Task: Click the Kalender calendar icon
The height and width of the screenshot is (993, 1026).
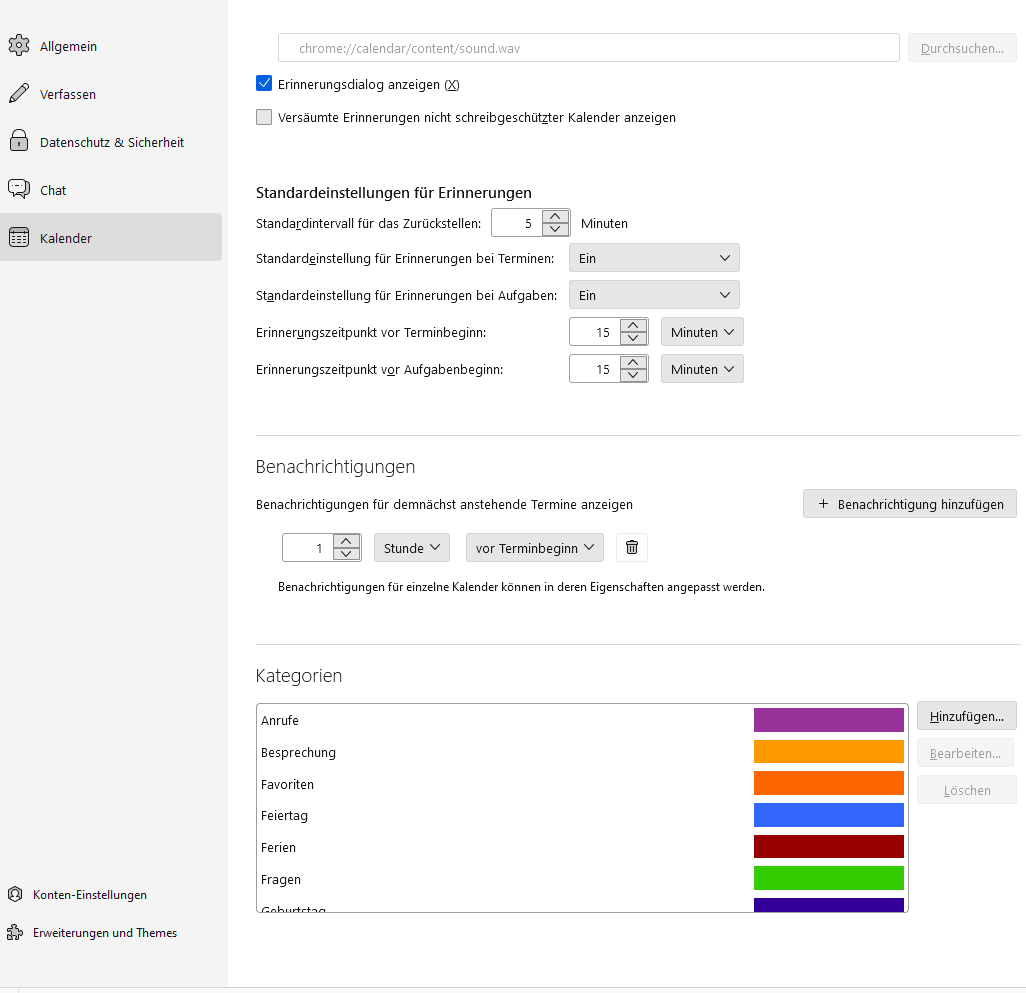Action: [x=19, y=238]
